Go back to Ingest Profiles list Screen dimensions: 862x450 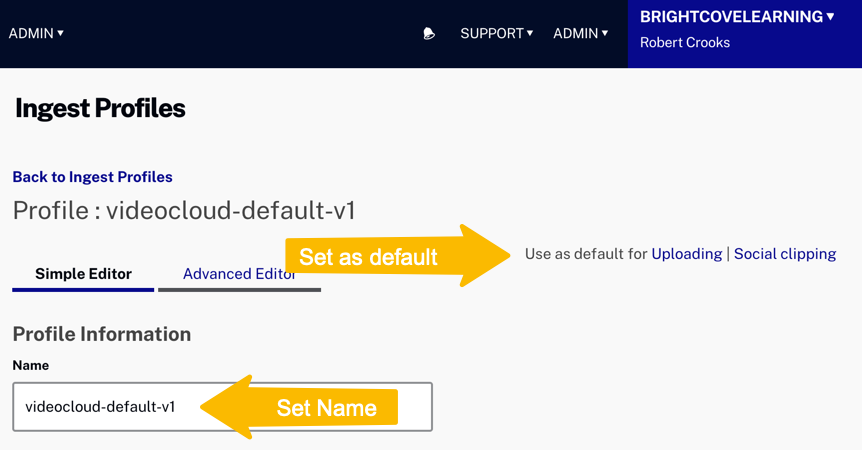coord(92,177)
